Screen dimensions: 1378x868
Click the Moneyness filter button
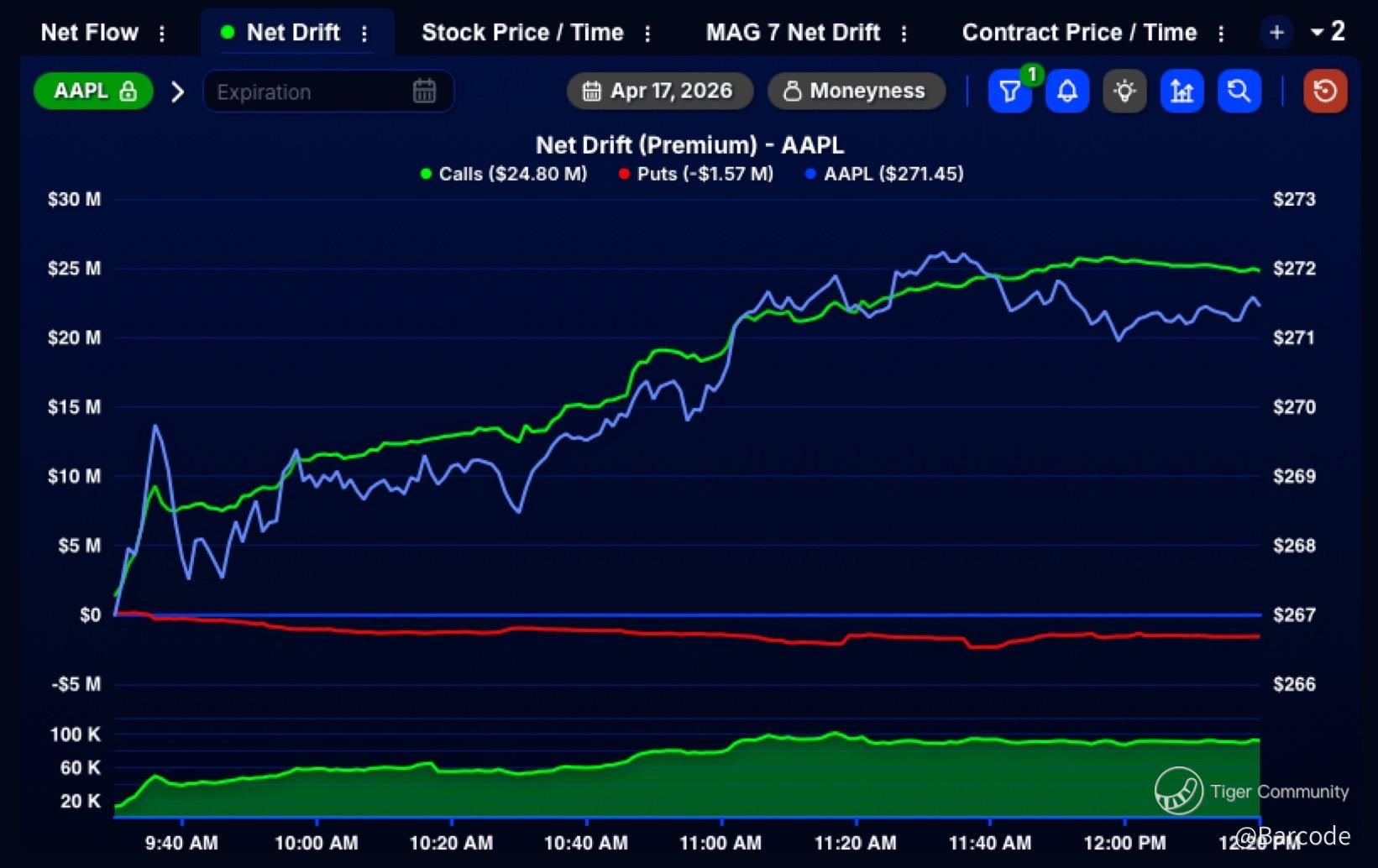click(856, 91)
